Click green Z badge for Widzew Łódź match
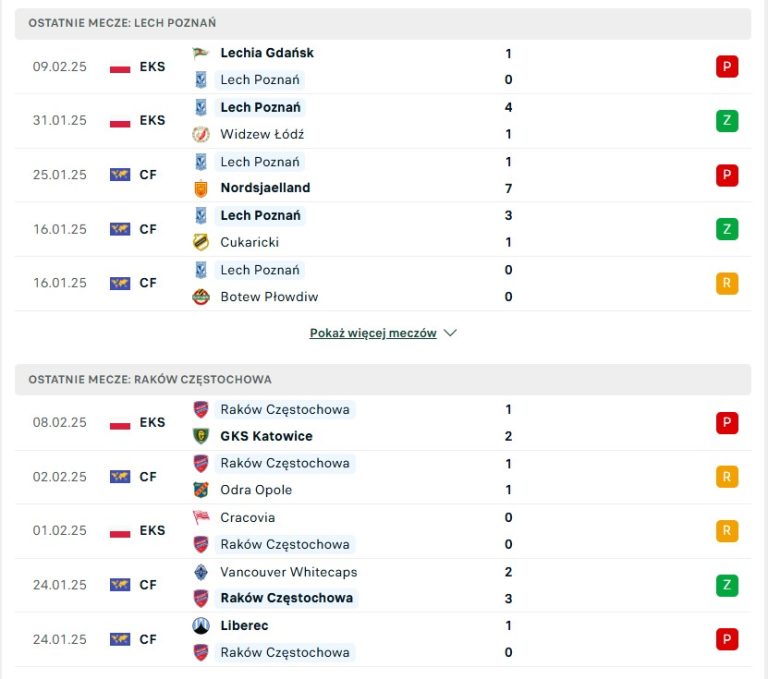Viewport: 768px width, 679px height. click(727, 121)
